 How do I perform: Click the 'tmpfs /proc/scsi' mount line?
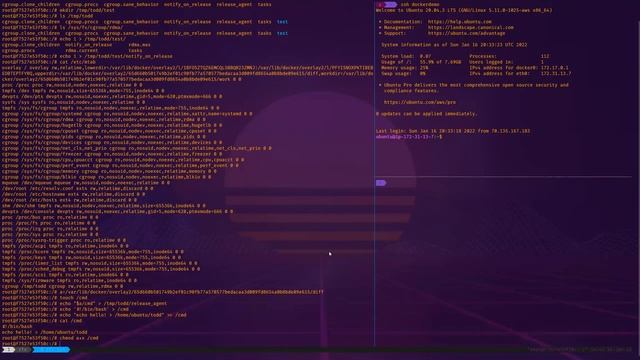coord(65,275)
